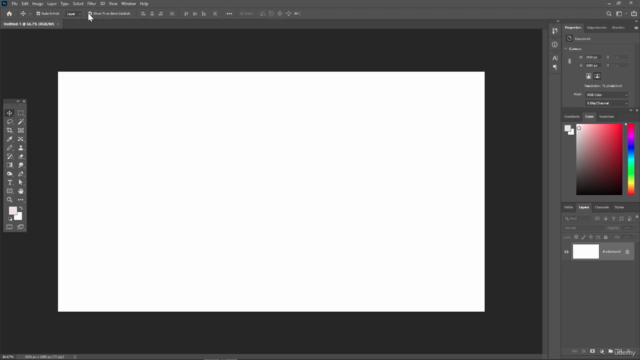Screen dimensions: 640x360
Task: Open the Bits/Channel dropdown
Action: (x=607, y=103)
